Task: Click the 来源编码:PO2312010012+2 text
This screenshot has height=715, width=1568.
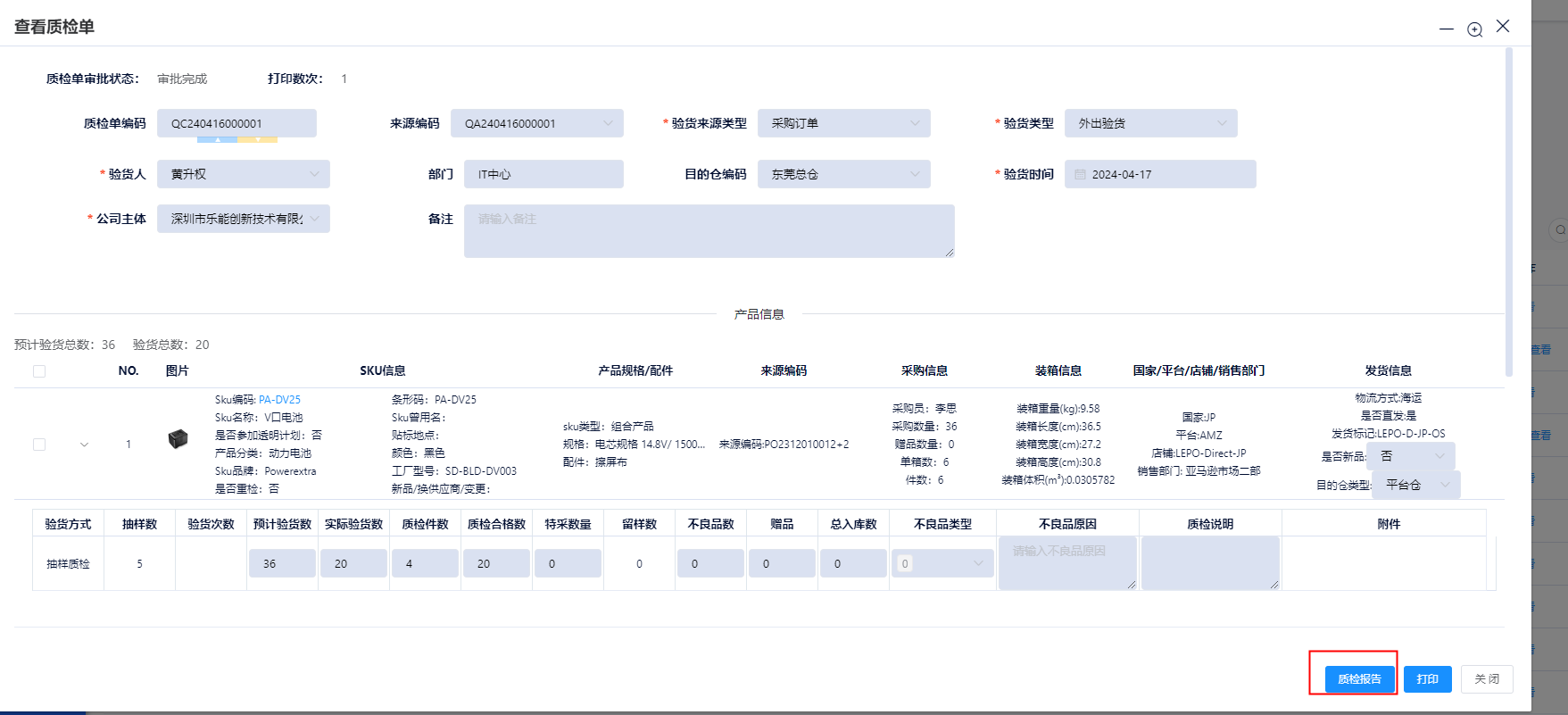Action: pyautogui.click(x=784, y=445)
